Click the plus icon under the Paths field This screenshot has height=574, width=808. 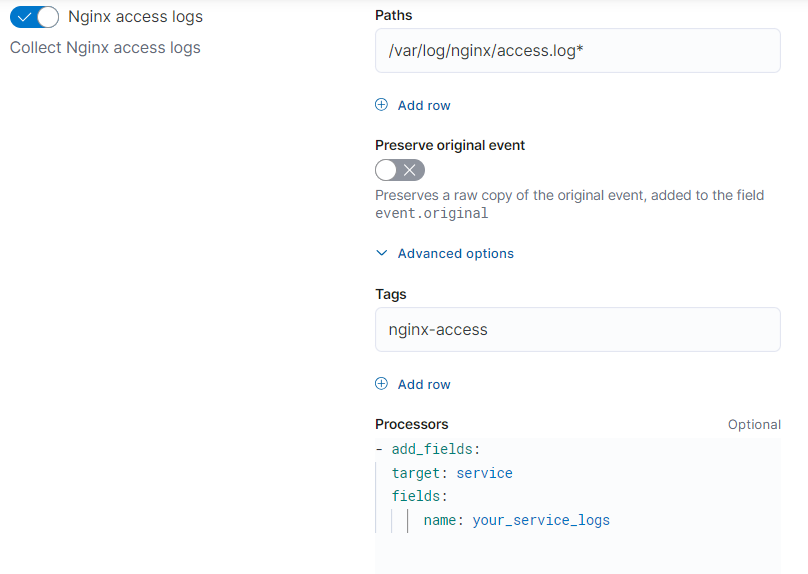click(x=381, y=105)
